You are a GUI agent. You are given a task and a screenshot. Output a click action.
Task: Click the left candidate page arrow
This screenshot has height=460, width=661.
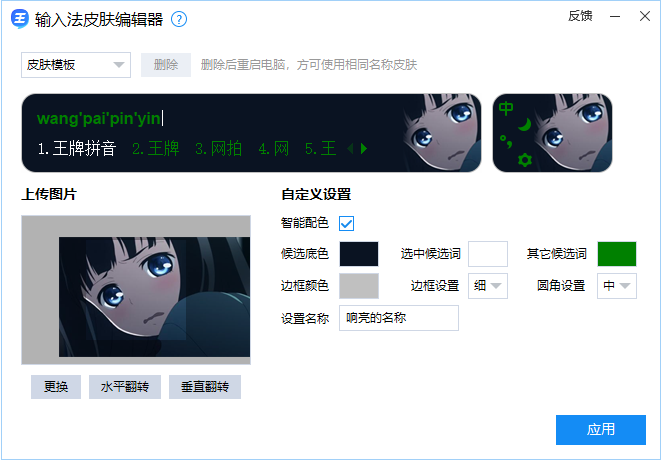click(x=350, y=148)
